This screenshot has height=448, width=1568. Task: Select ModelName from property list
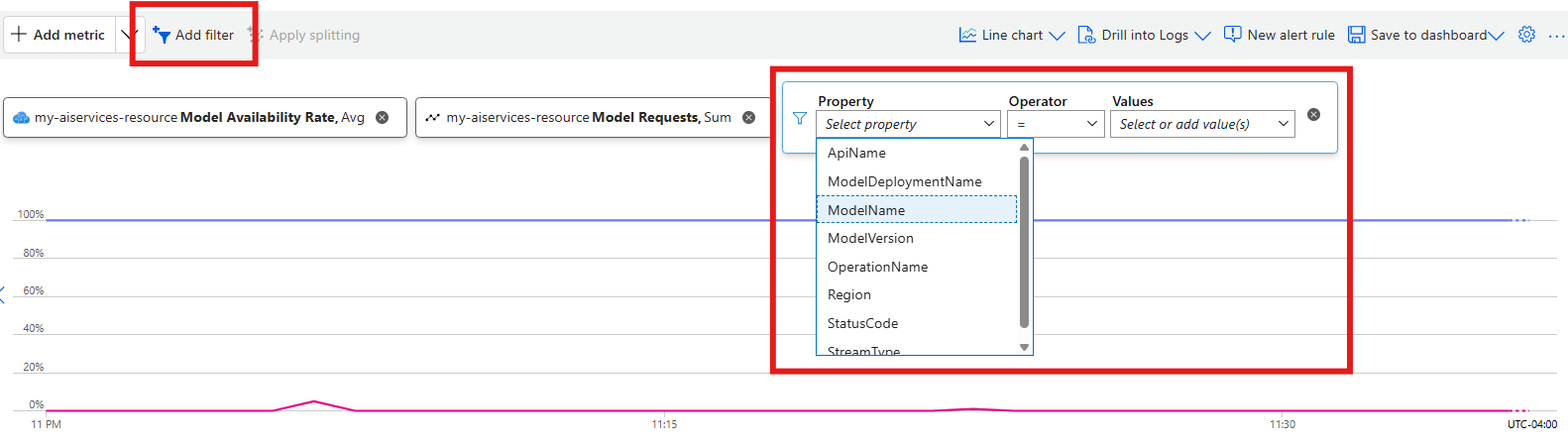click(866, 210)
